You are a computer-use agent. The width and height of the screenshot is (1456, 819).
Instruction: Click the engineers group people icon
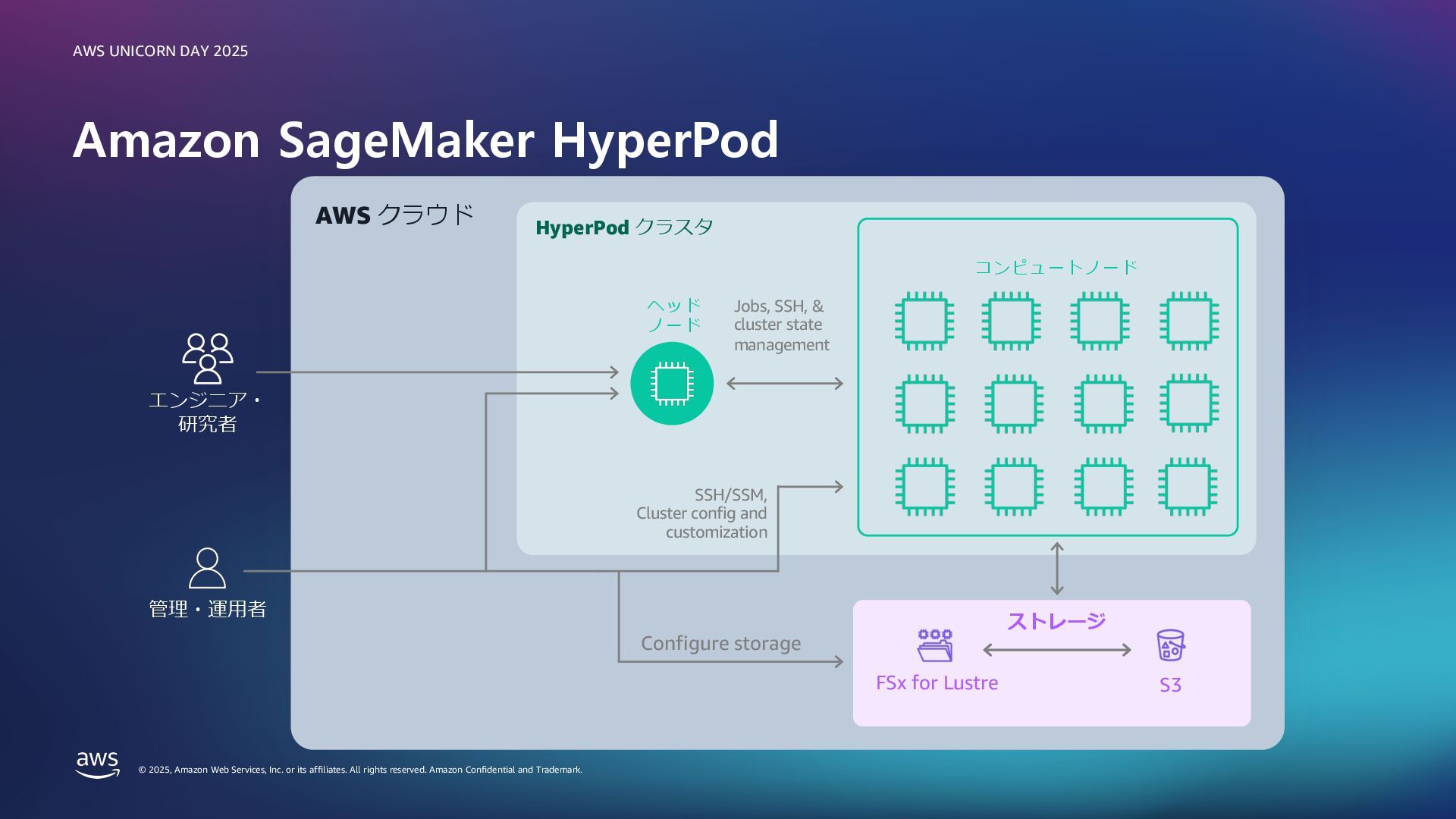point(207,358)
